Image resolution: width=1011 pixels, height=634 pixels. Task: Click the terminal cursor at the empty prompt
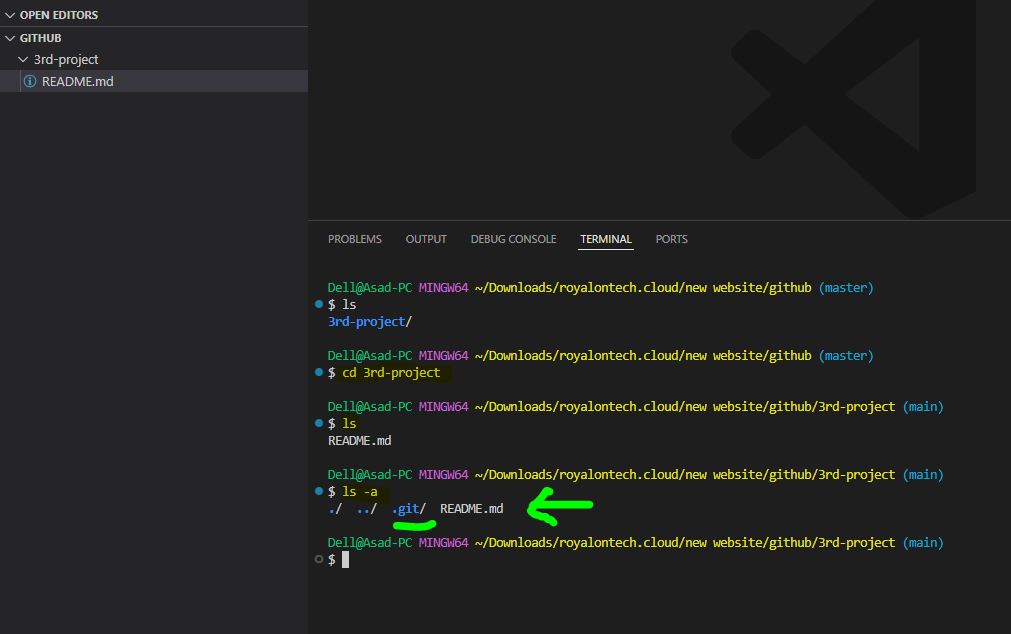click(x=346, y=559)
